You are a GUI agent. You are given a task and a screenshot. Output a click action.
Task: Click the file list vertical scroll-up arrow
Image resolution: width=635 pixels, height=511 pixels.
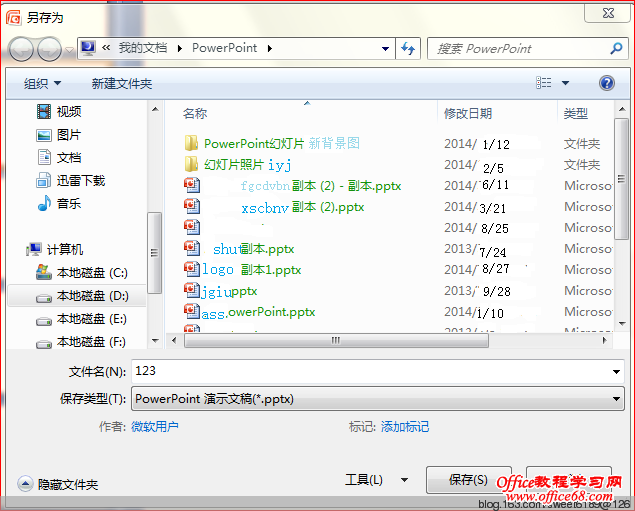point(622,109)
